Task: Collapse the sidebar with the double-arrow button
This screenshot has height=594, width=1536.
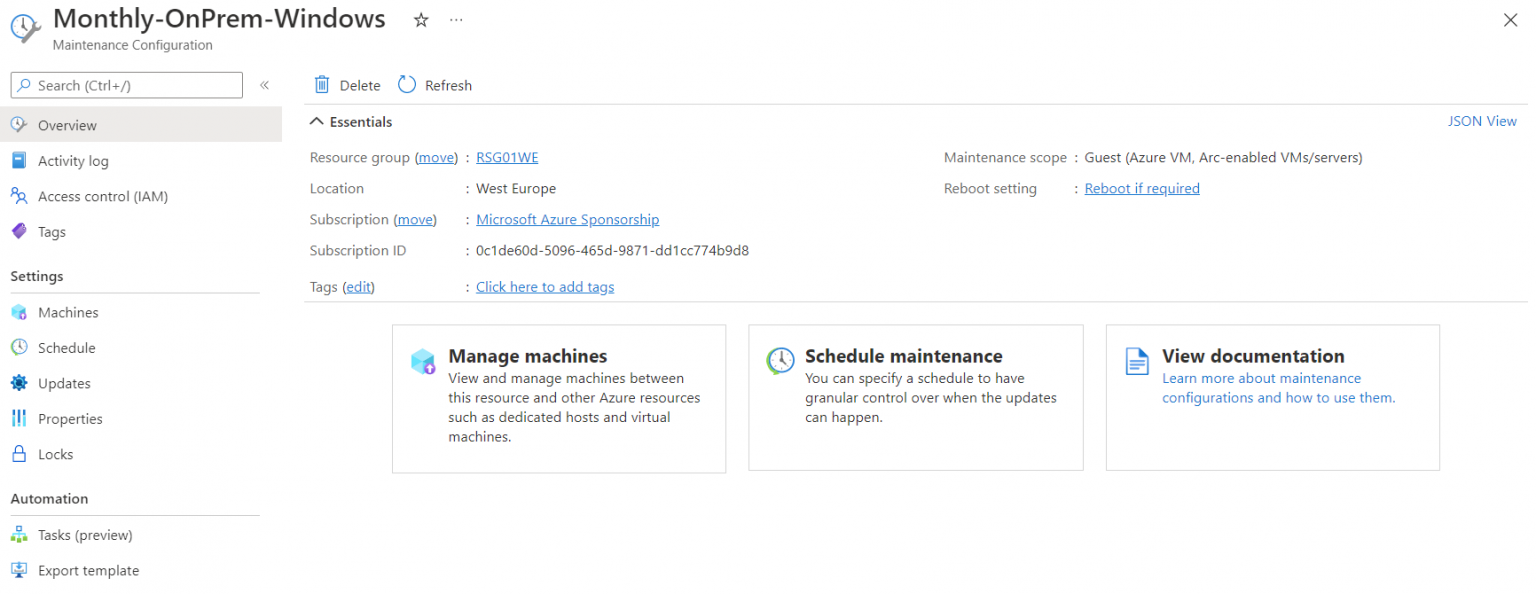Action: pos(264,85)
